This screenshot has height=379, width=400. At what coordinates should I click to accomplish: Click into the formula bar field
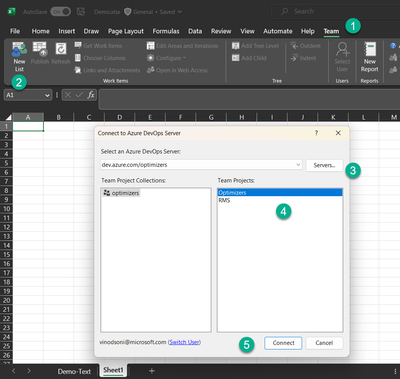click(249, 99)
